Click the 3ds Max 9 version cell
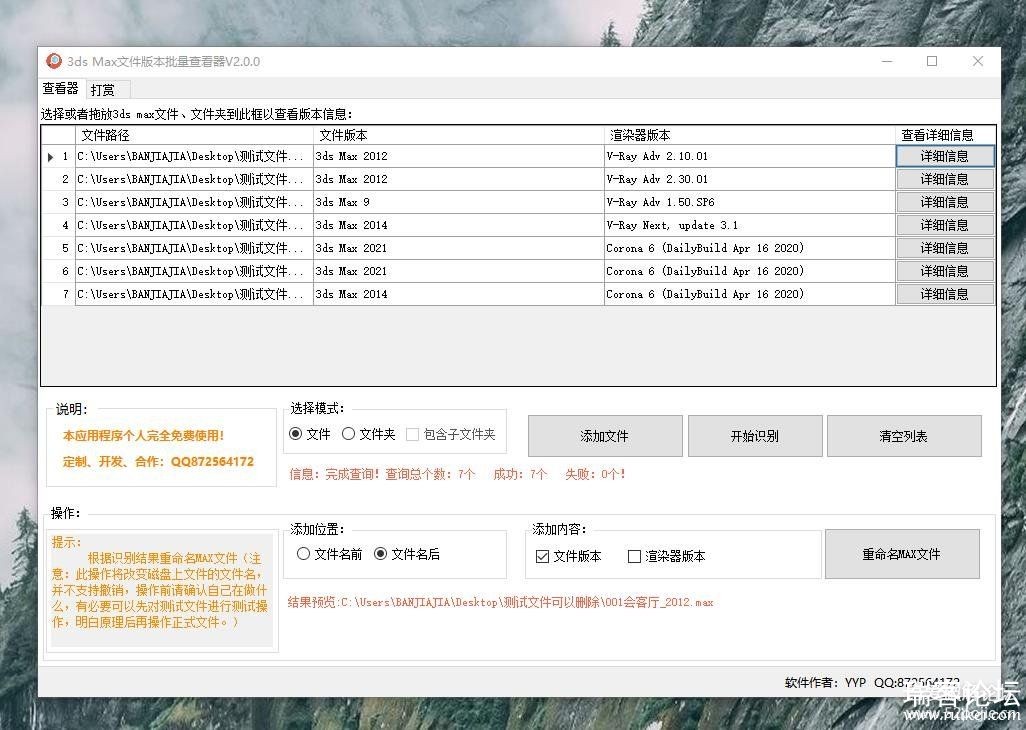This screenshot has height=730, width=1026. pos(458,202)
